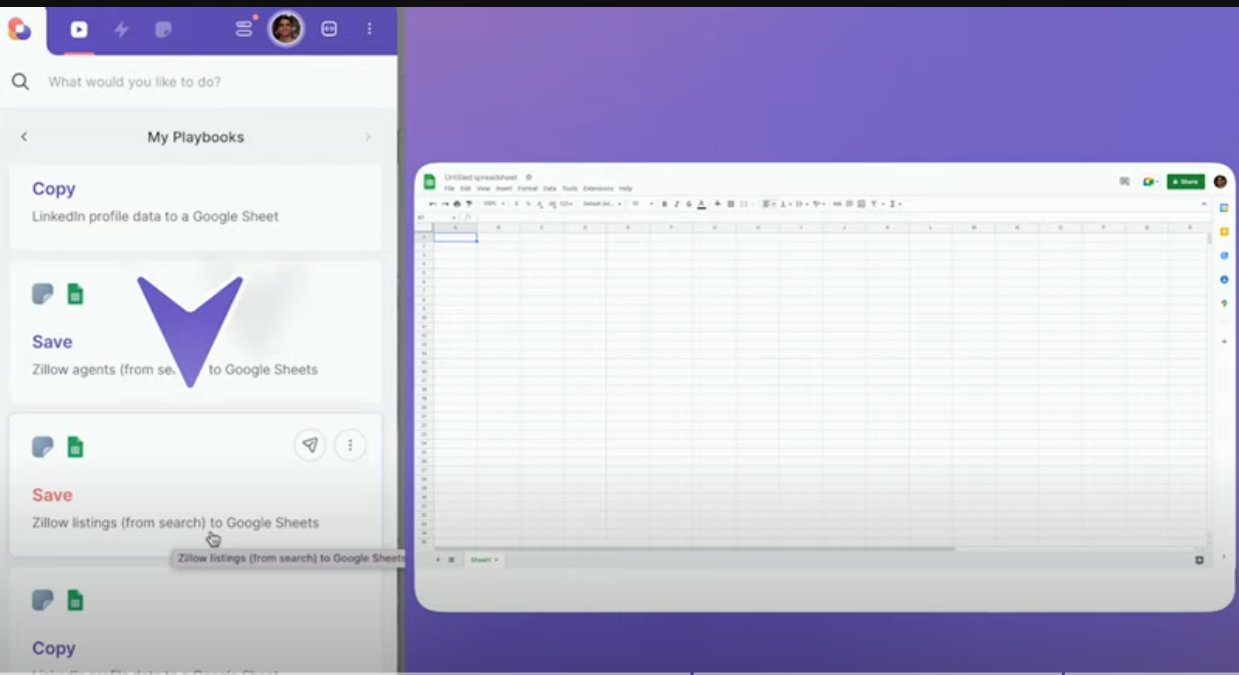Open the Autobooks lightning-bolt tab
Screen dimensions: 1239x675
click(121, 30)
